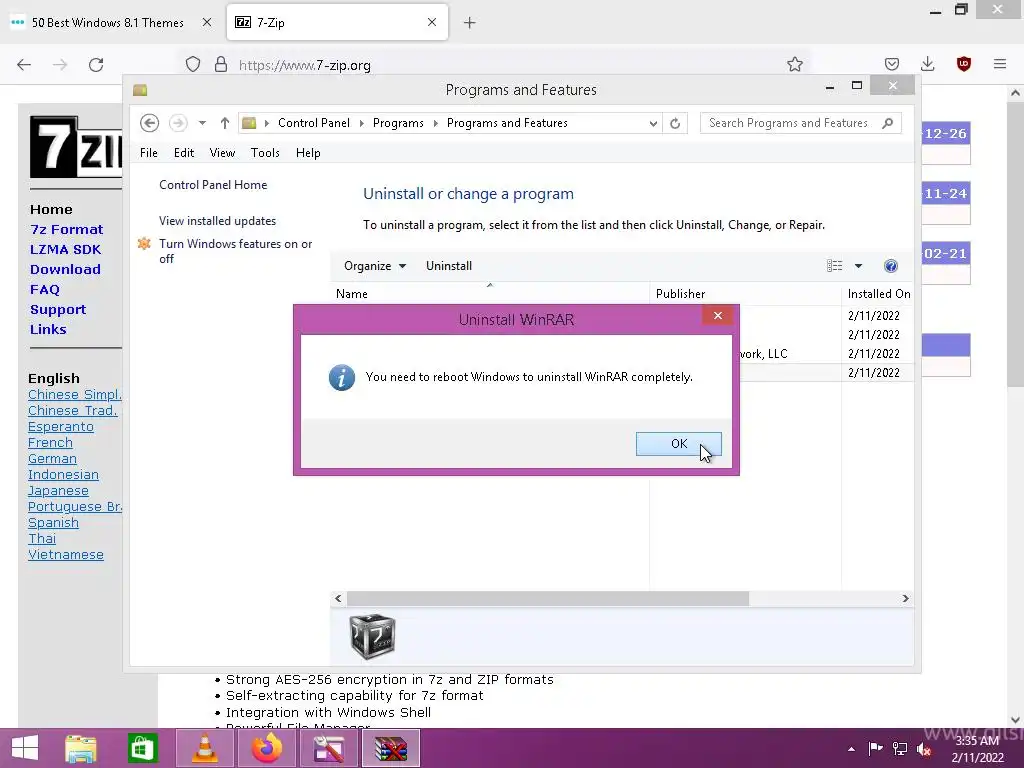Open the FAQ link on 7-zip.org
The width and height of the screenshot is (1024, 768).
[x=44, y=289]
